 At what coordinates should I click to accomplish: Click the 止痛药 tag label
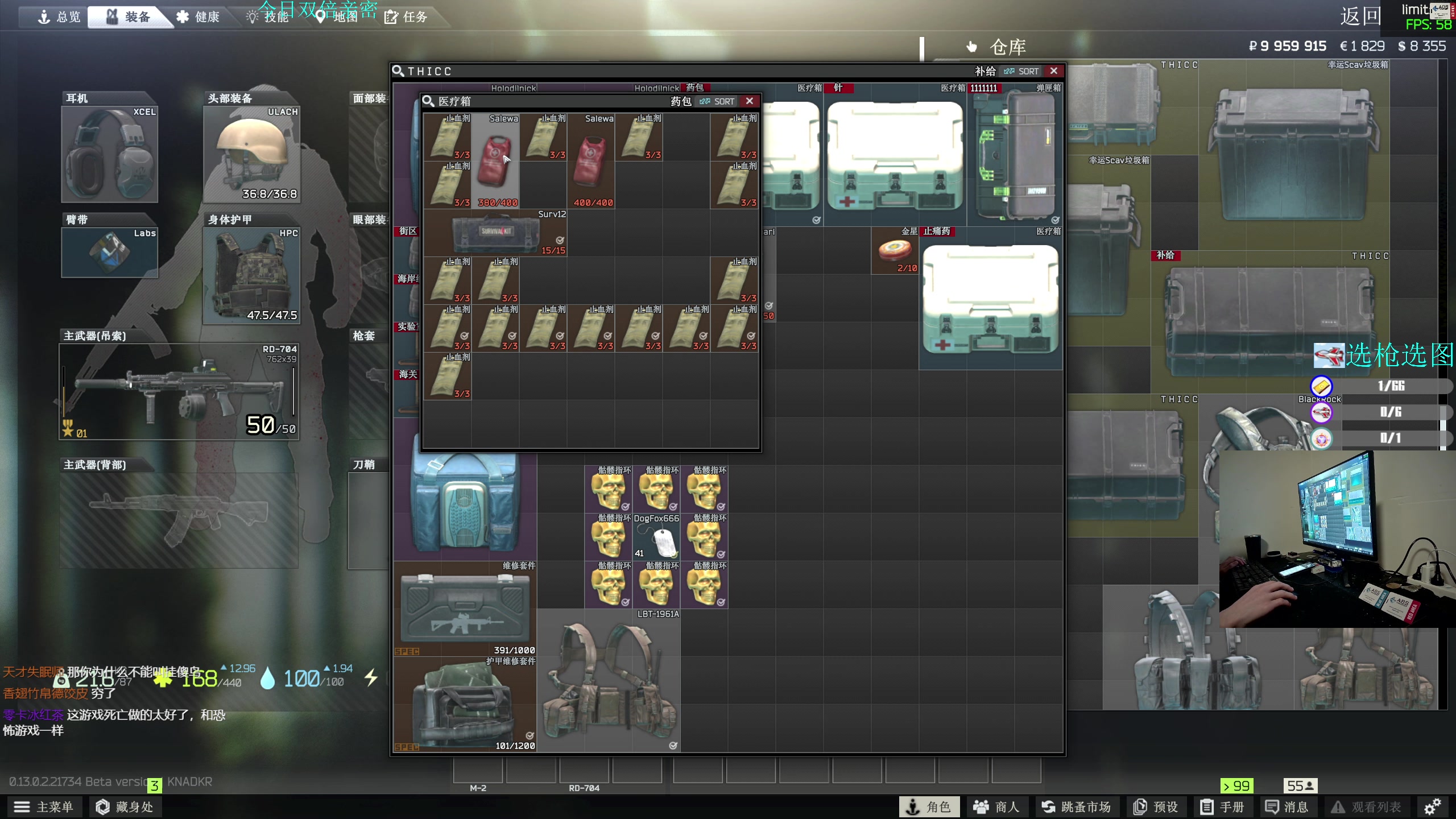pos(937,231)
